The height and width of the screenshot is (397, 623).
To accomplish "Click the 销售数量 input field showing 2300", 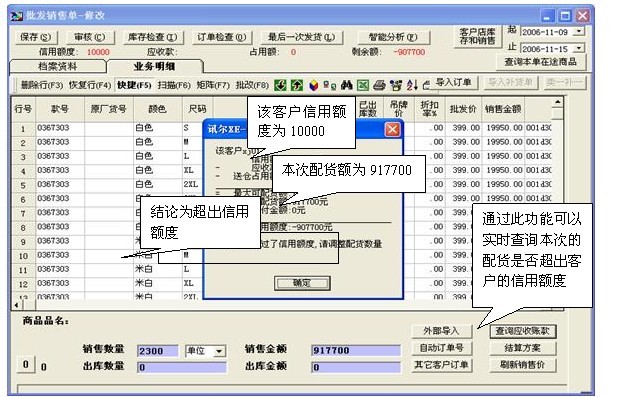I will click(x=157, y=351).
